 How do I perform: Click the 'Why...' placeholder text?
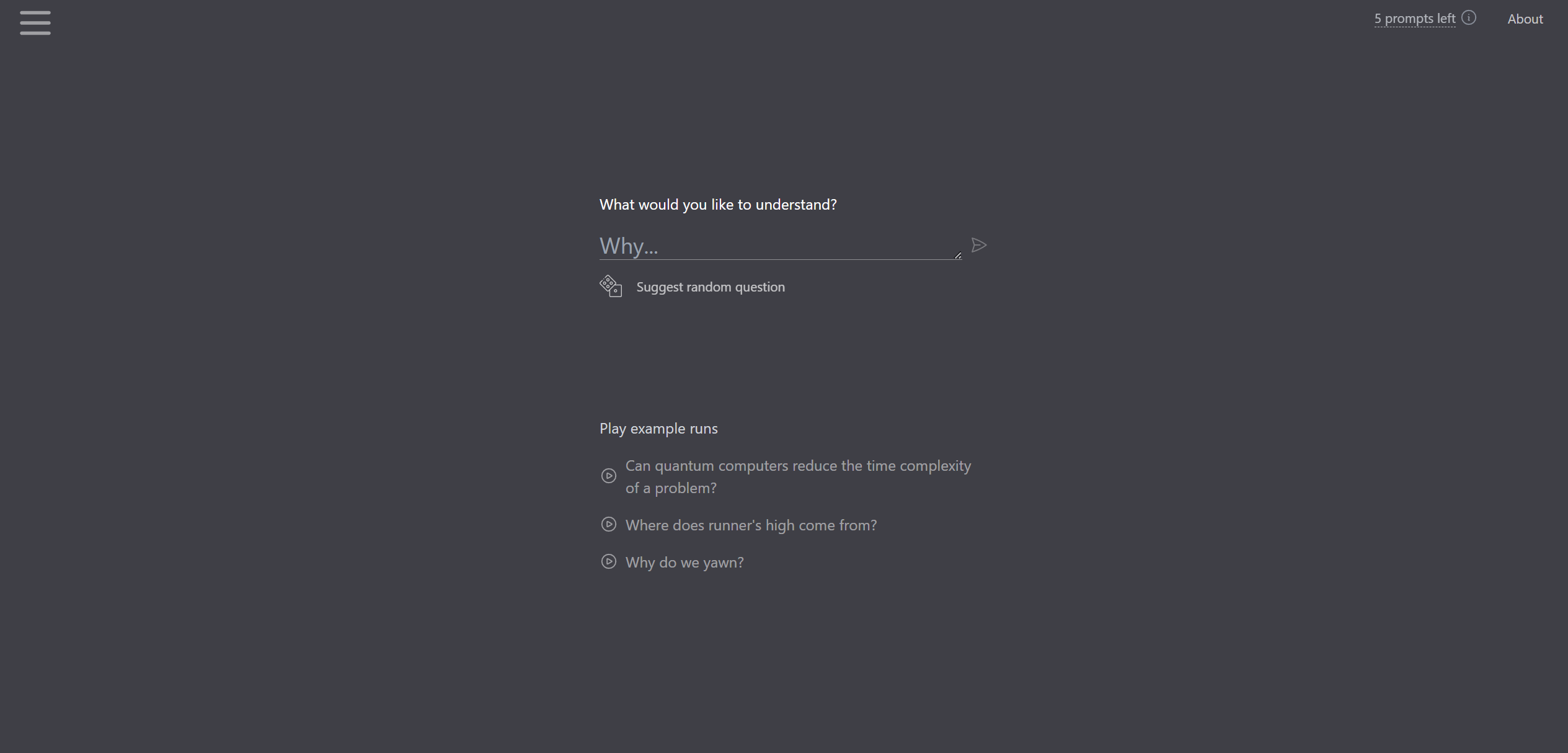pos(629,246)
